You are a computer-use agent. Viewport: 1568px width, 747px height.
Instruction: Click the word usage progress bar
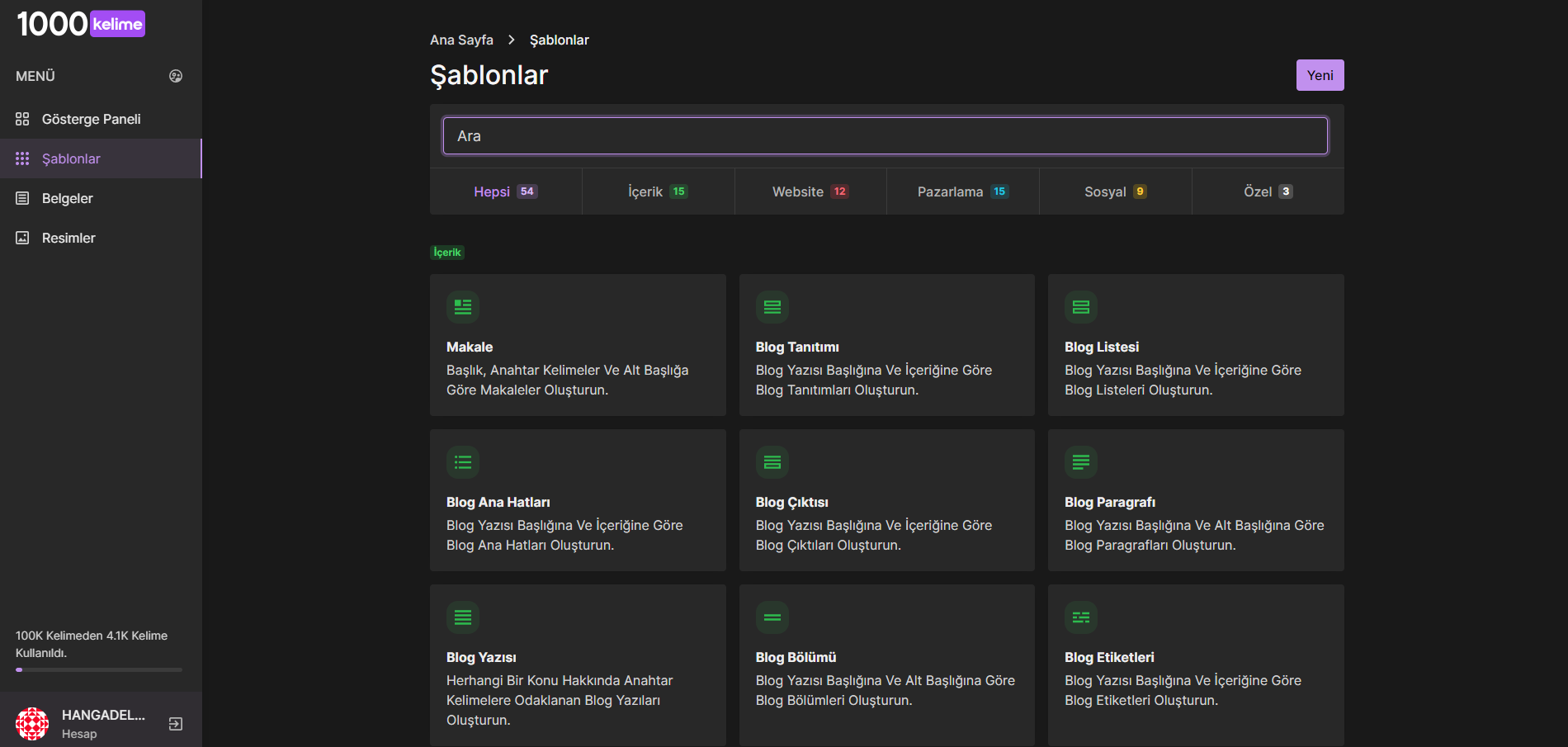click(99, 669)
